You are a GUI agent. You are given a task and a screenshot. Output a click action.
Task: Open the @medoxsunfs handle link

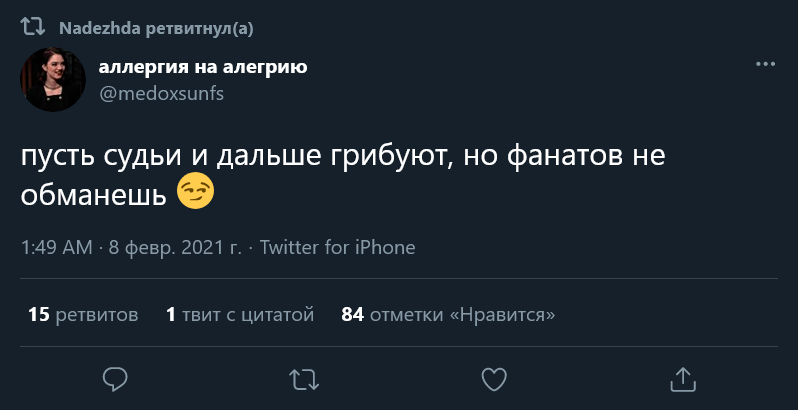click(x=161, y=93)
